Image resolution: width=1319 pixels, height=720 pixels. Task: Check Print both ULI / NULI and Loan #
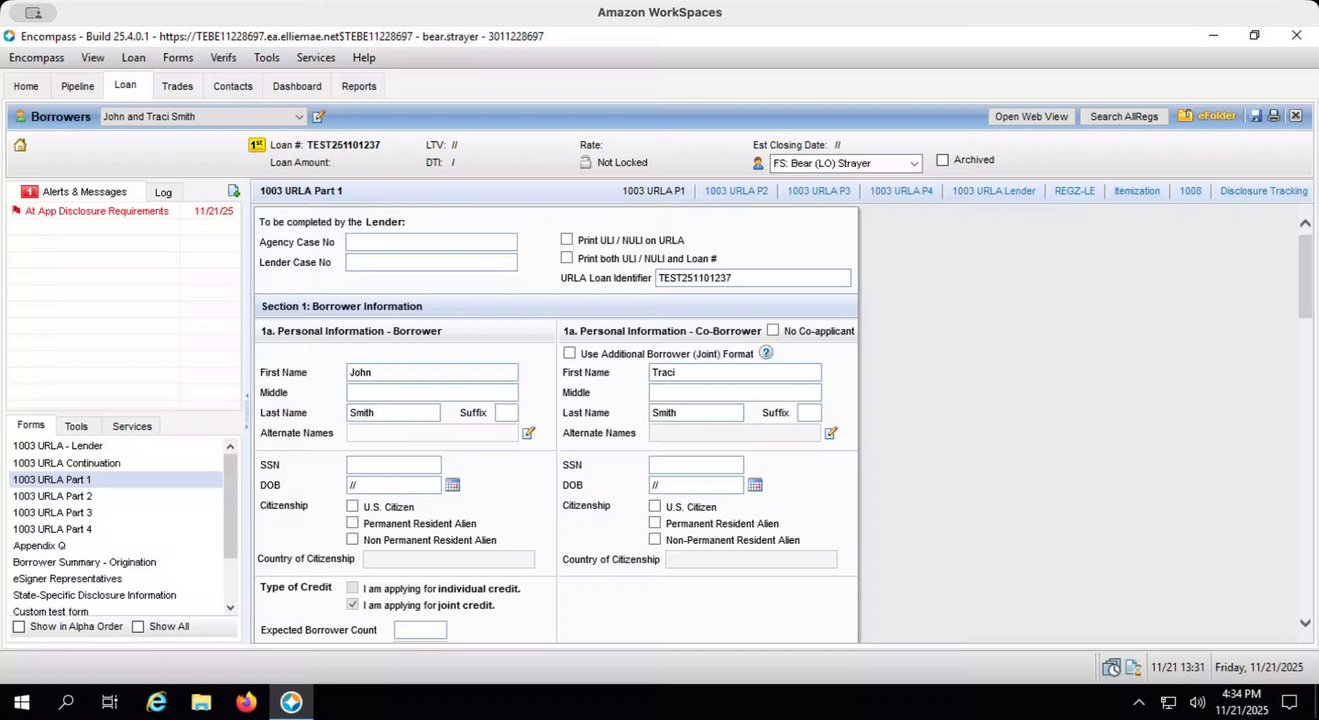[x=567, y=258]
